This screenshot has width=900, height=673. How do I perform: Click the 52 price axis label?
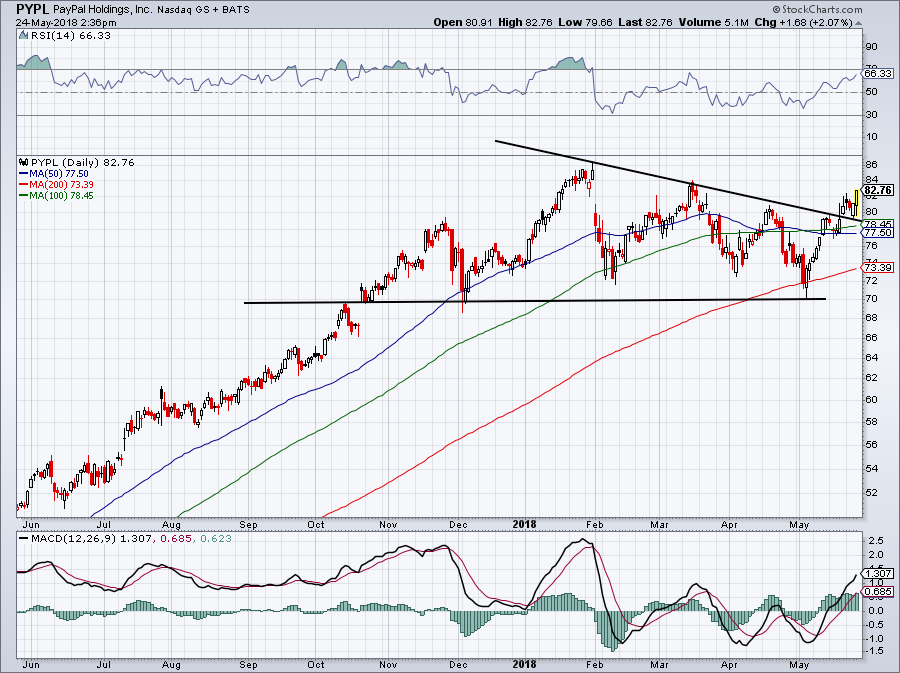coord(871,492)
